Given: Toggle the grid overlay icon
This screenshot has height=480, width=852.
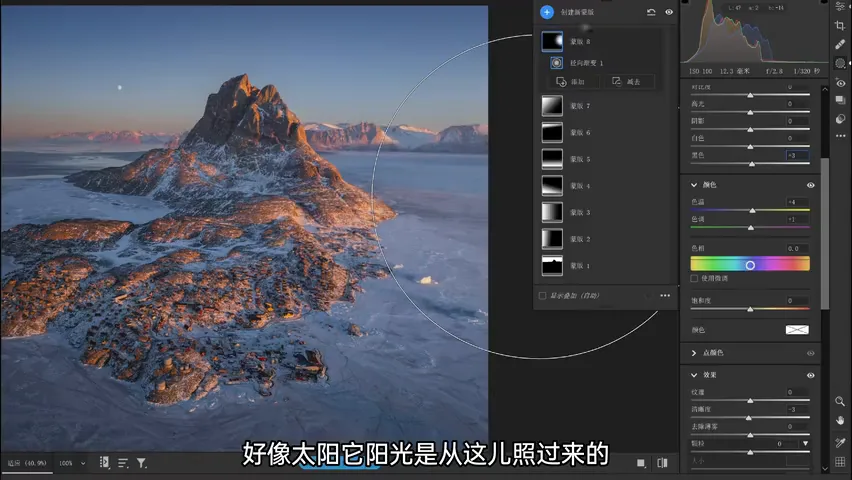Looking at the screenshot, I should pos(840,462).
